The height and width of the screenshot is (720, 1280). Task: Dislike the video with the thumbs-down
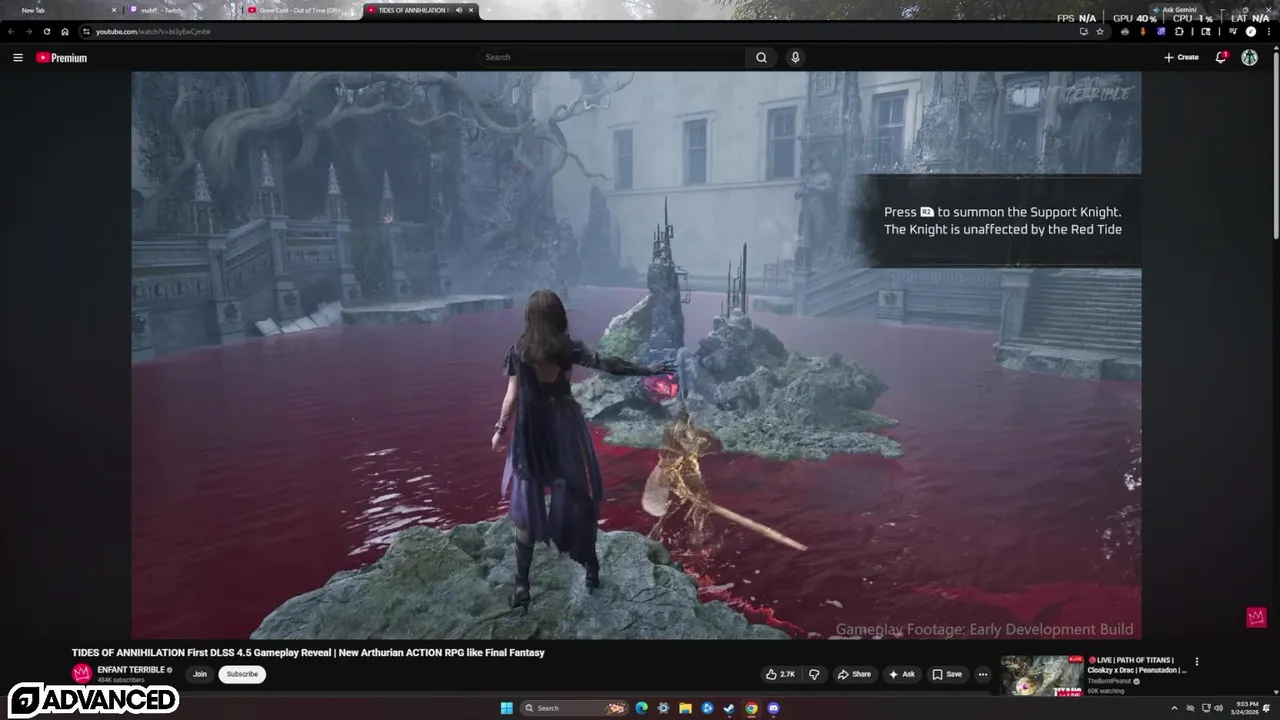point(814,674)
